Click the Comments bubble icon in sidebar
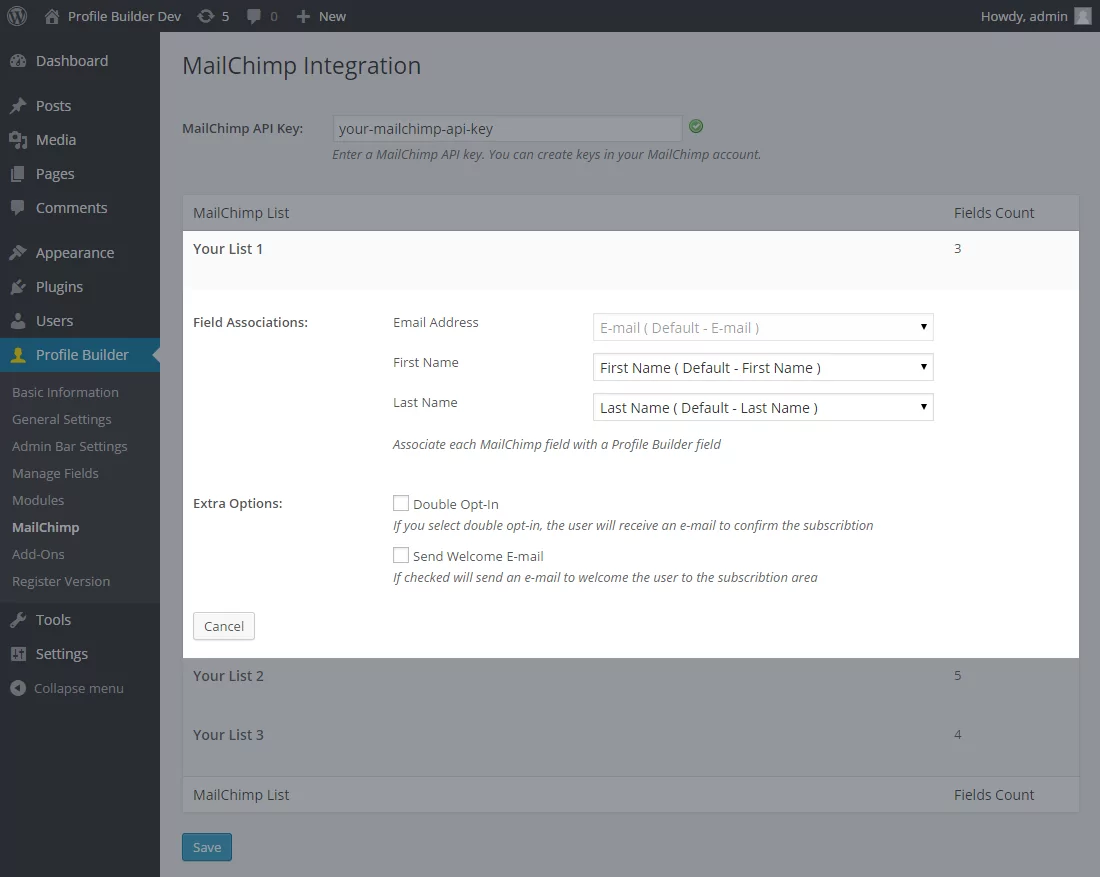The width and height of the screenshot is (1100, 877). 18,208
